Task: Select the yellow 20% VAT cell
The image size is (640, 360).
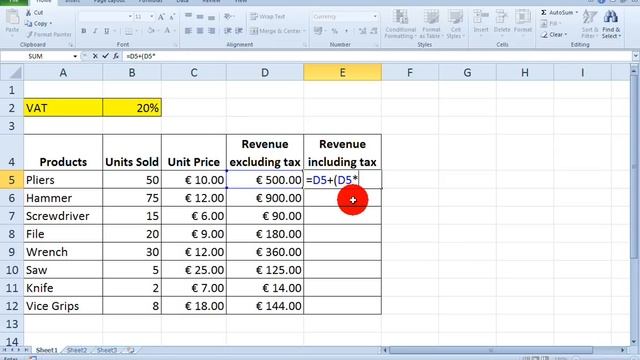Action: [132, 108]
